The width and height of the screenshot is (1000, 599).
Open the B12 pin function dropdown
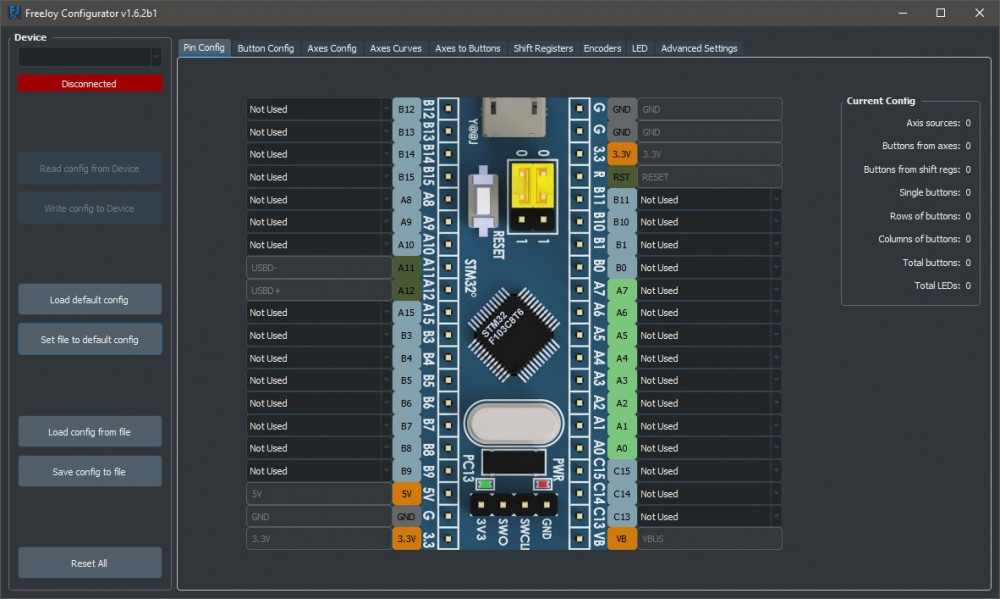319,109
